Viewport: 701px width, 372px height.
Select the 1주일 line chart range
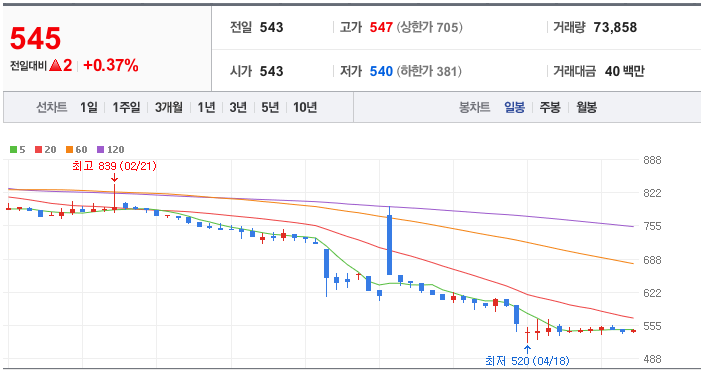click(126, 107)
